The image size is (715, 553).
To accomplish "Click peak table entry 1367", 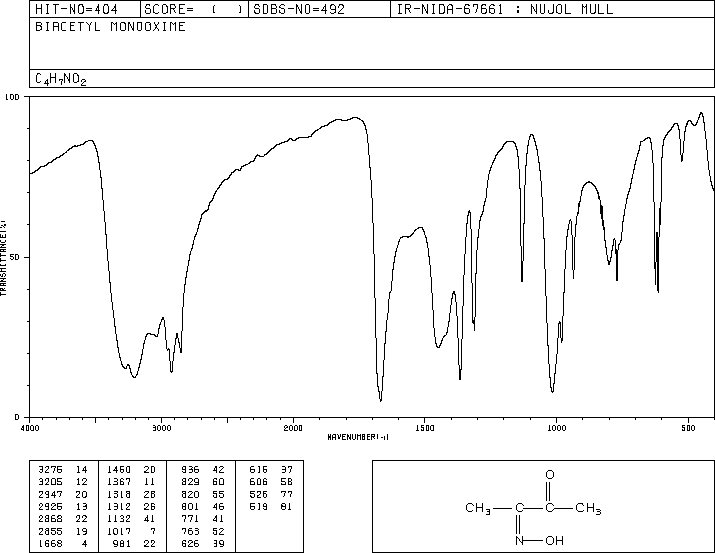I will (119, 482).
